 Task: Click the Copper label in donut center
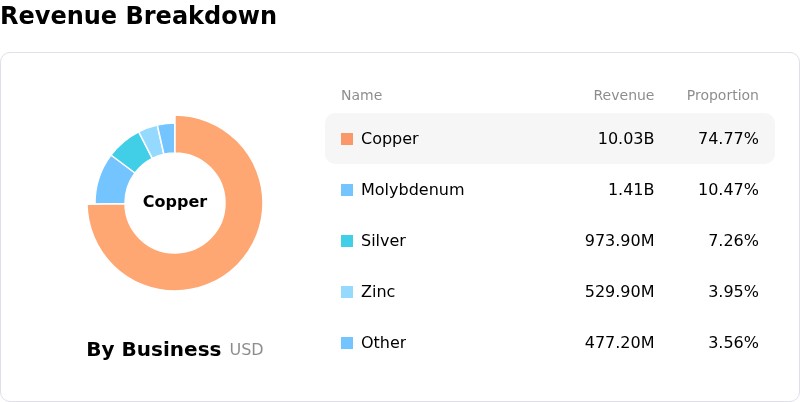(x=175, y=202)
